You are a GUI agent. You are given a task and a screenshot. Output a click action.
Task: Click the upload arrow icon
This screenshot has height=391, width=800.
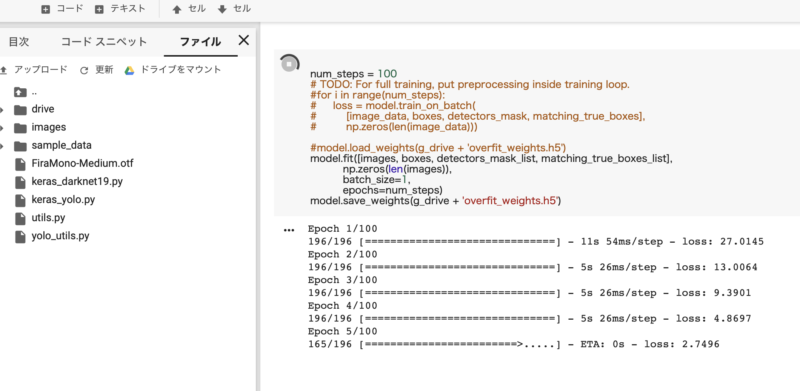(x=4, y=70)
